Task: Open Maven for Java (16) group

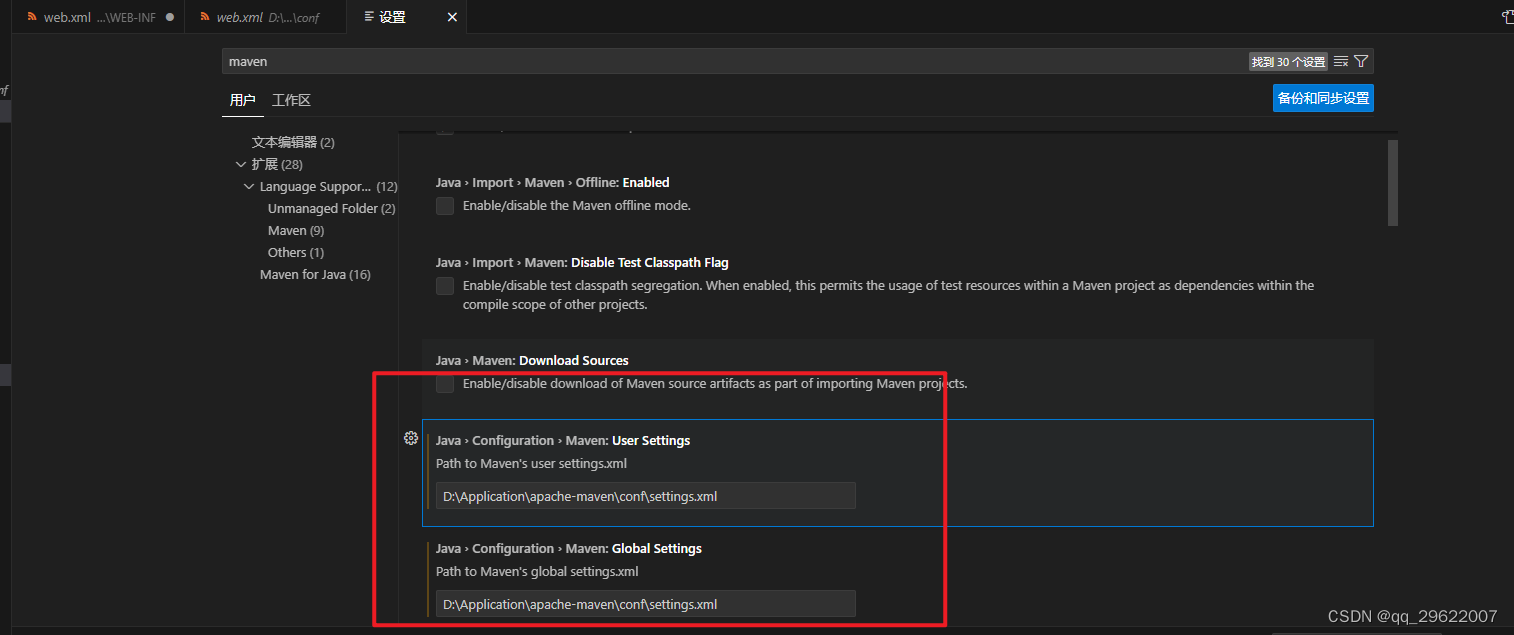Action: tap(315, 275)
